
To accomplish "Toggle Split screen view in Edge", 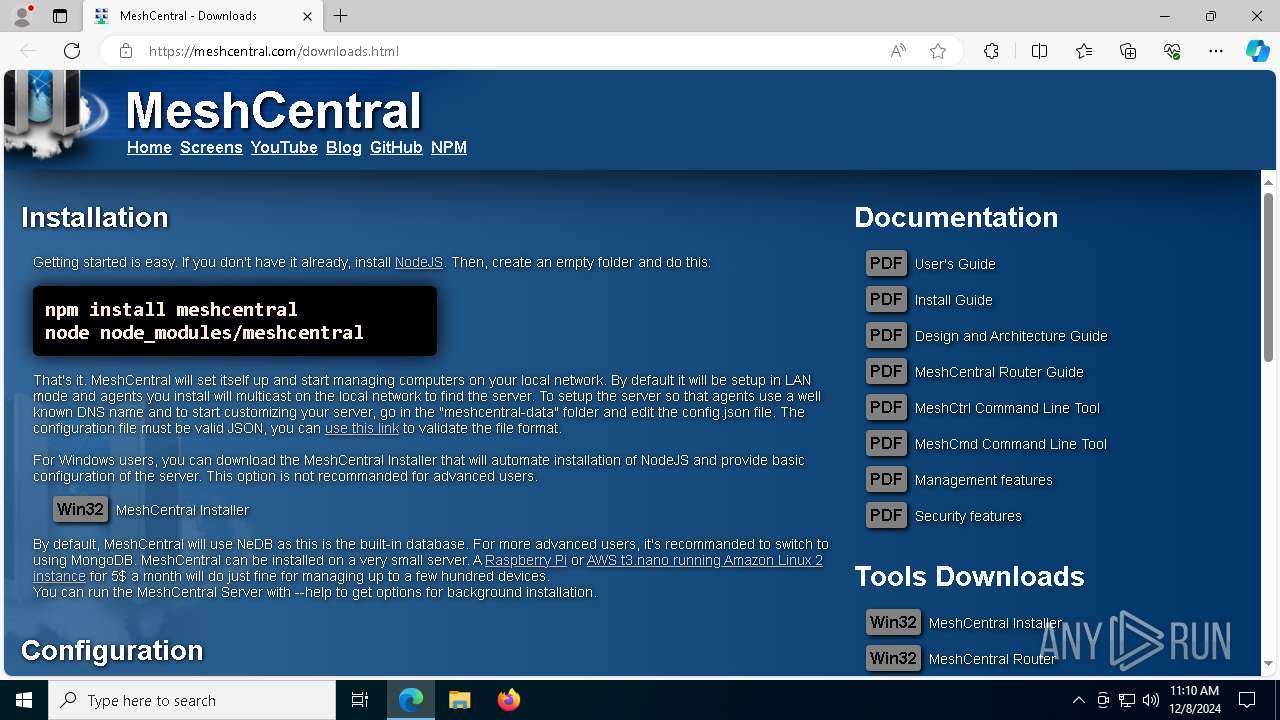I will [x=1039, y=51].
